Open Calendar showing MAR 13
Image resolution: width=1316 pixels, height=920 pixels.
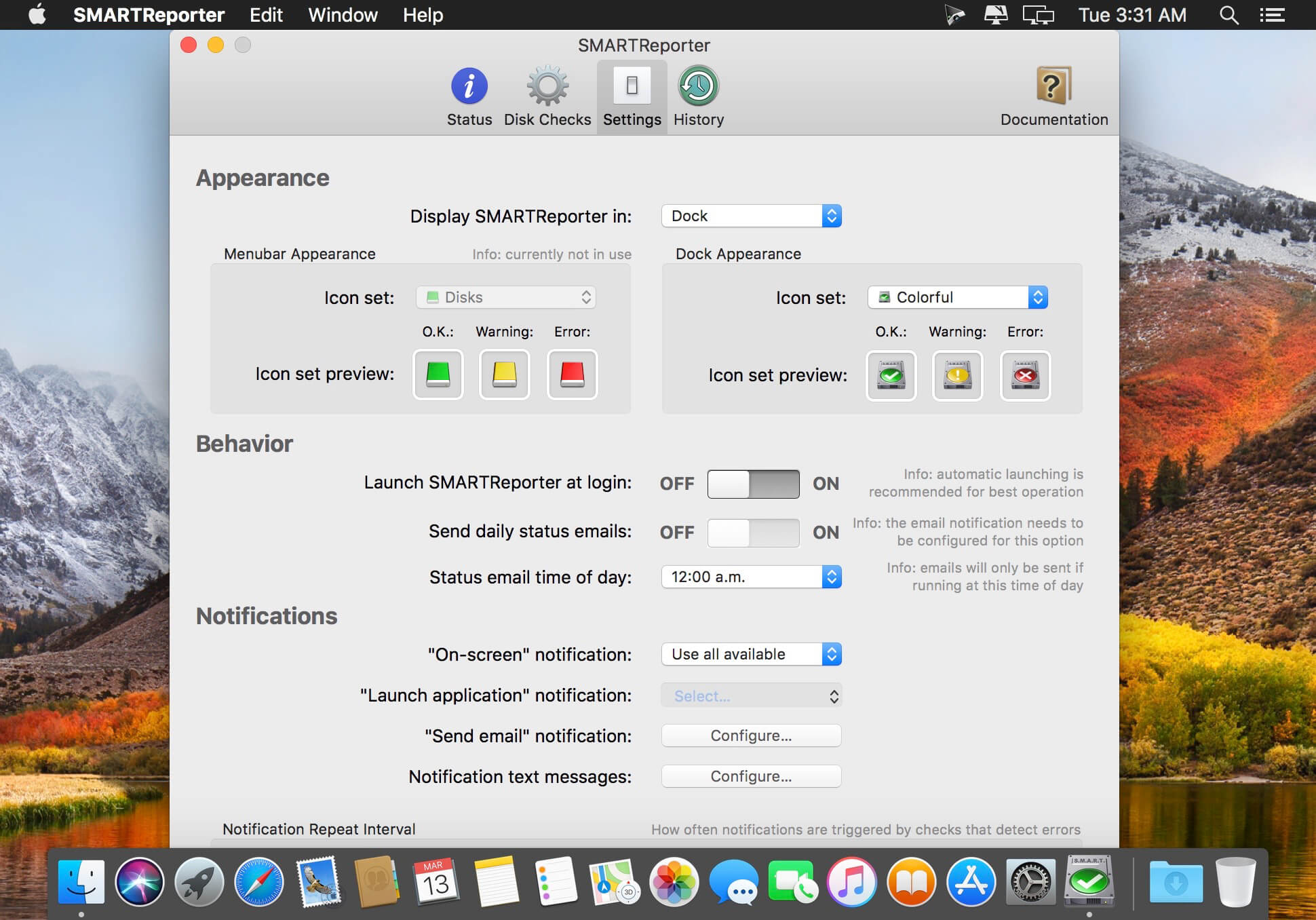(436, 882)
